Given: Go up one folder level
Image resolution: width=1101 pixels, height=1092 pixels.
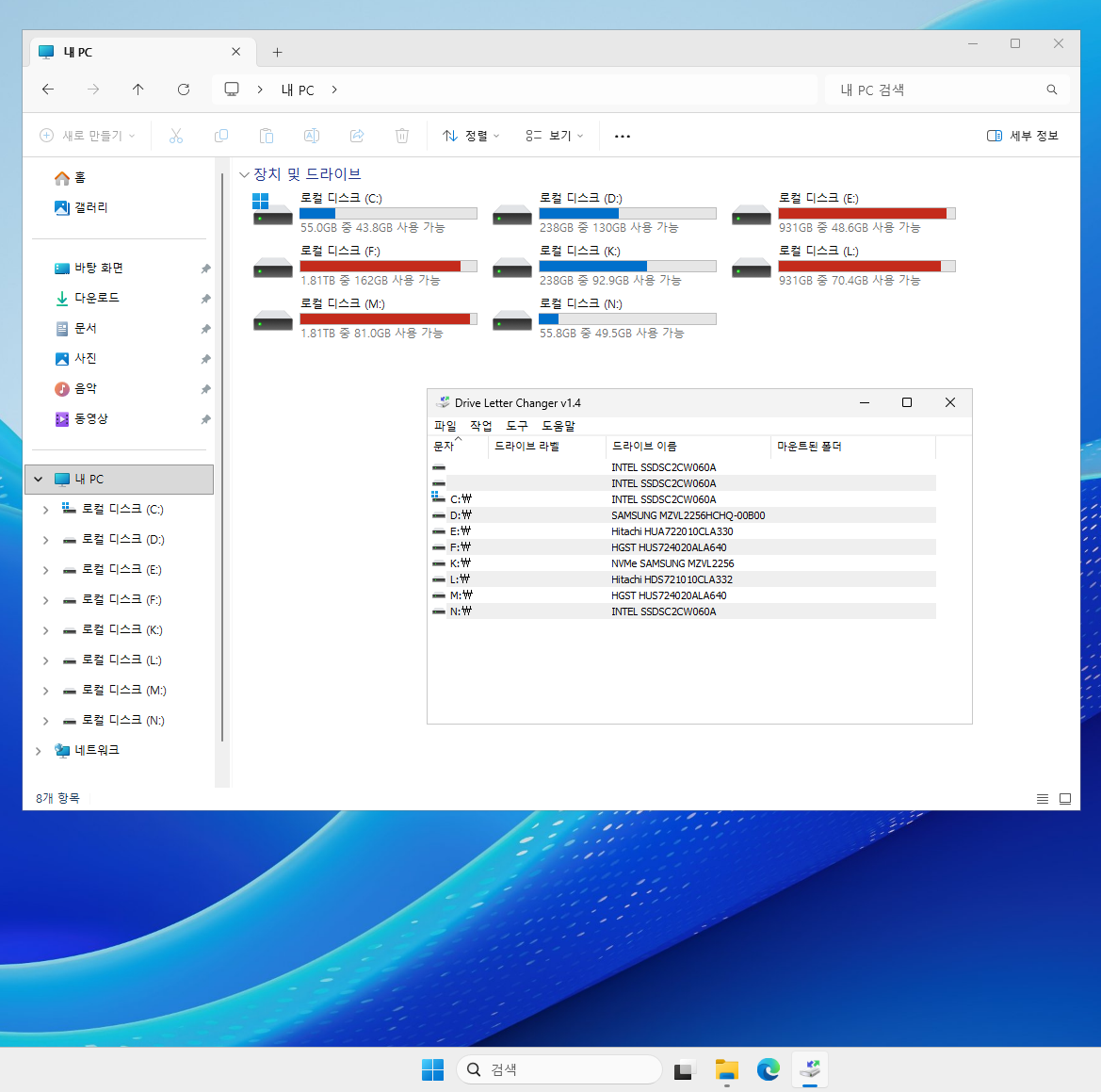Looking at the screenshot, I should pos(138,90).
